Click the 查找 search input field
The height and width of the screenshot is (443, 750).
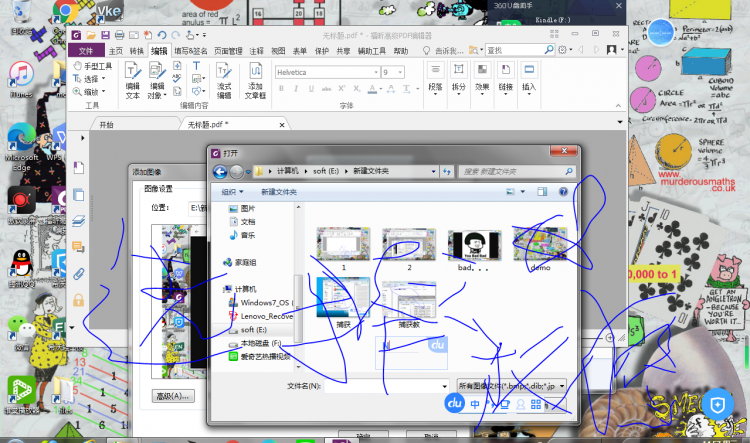point(515,50)
